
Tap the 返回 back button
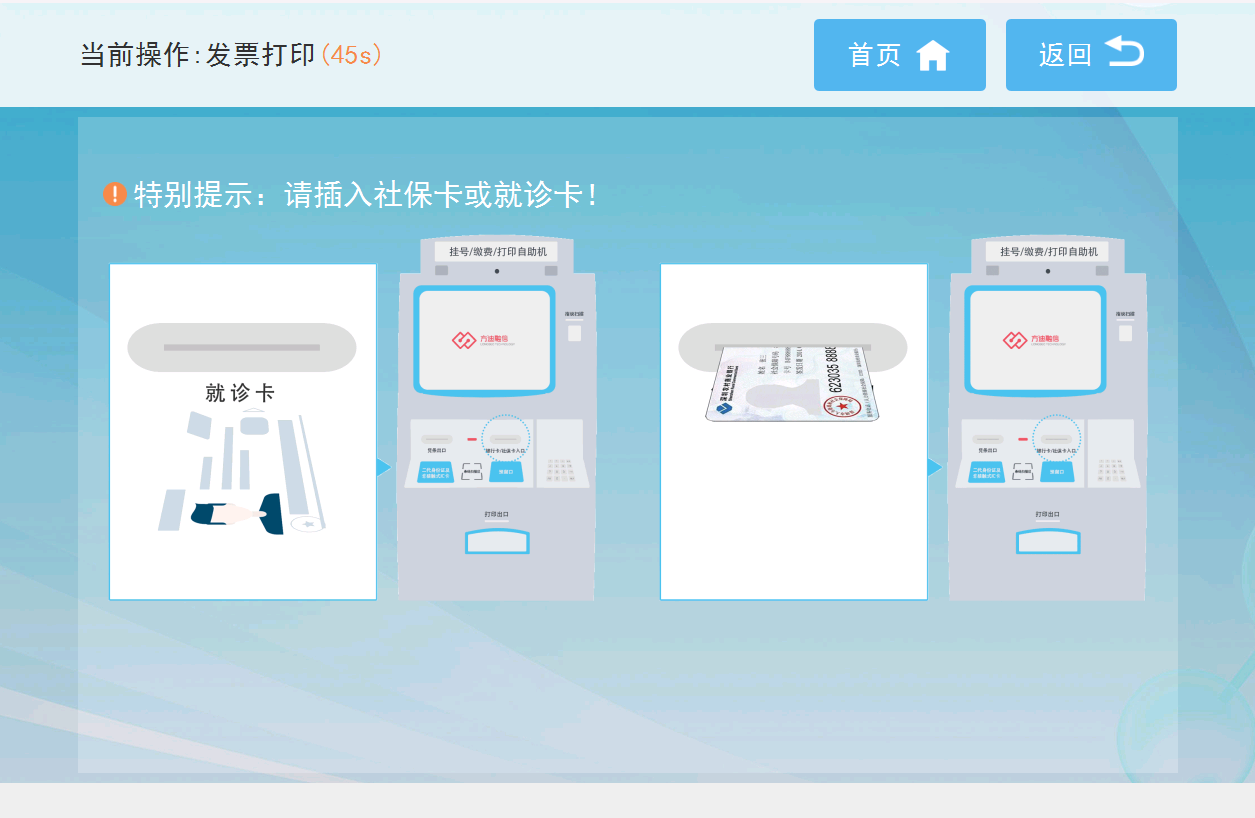point(1091,55)
